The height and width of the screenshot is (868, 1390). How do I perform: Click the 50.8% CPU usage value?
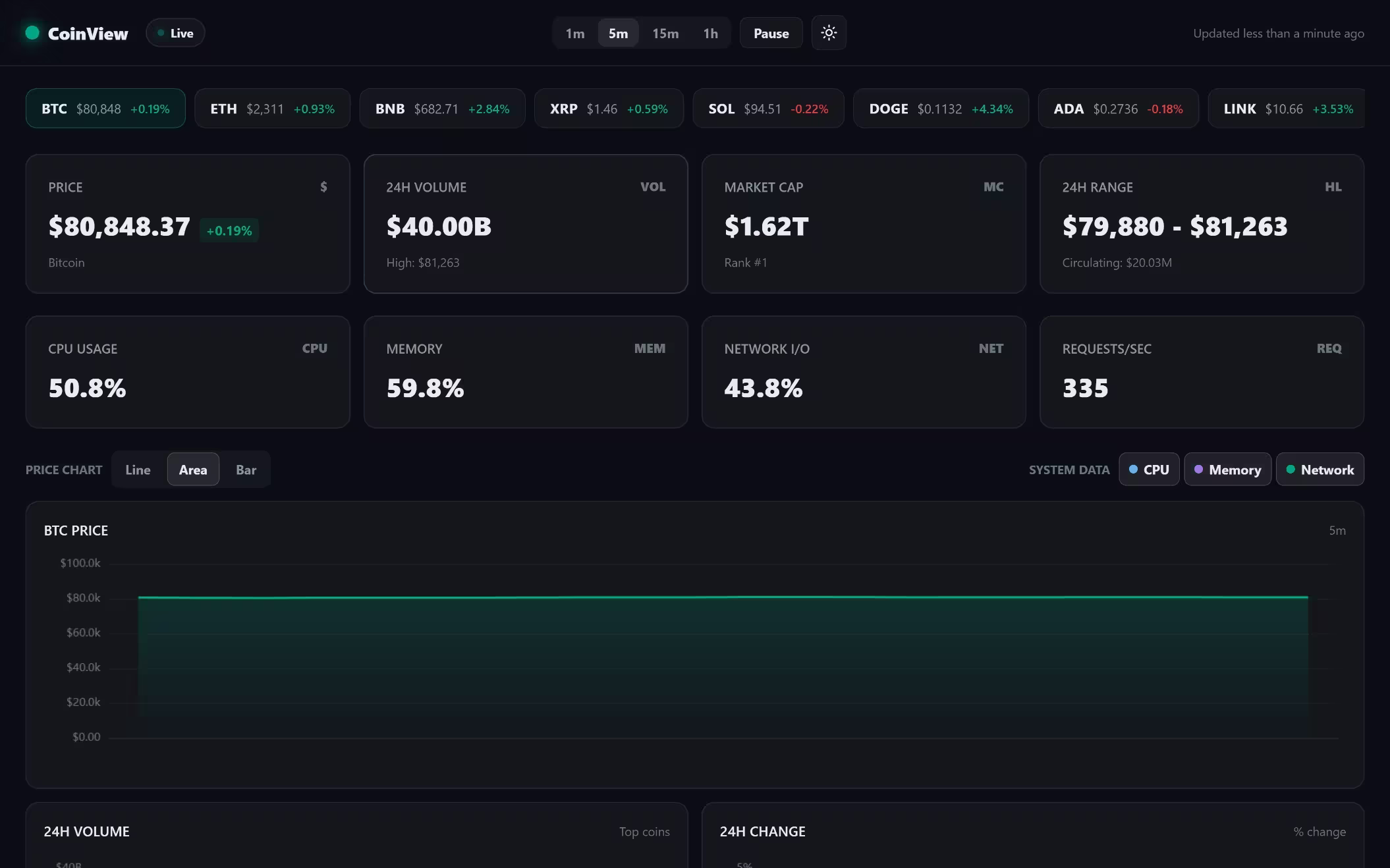point(87,388)
